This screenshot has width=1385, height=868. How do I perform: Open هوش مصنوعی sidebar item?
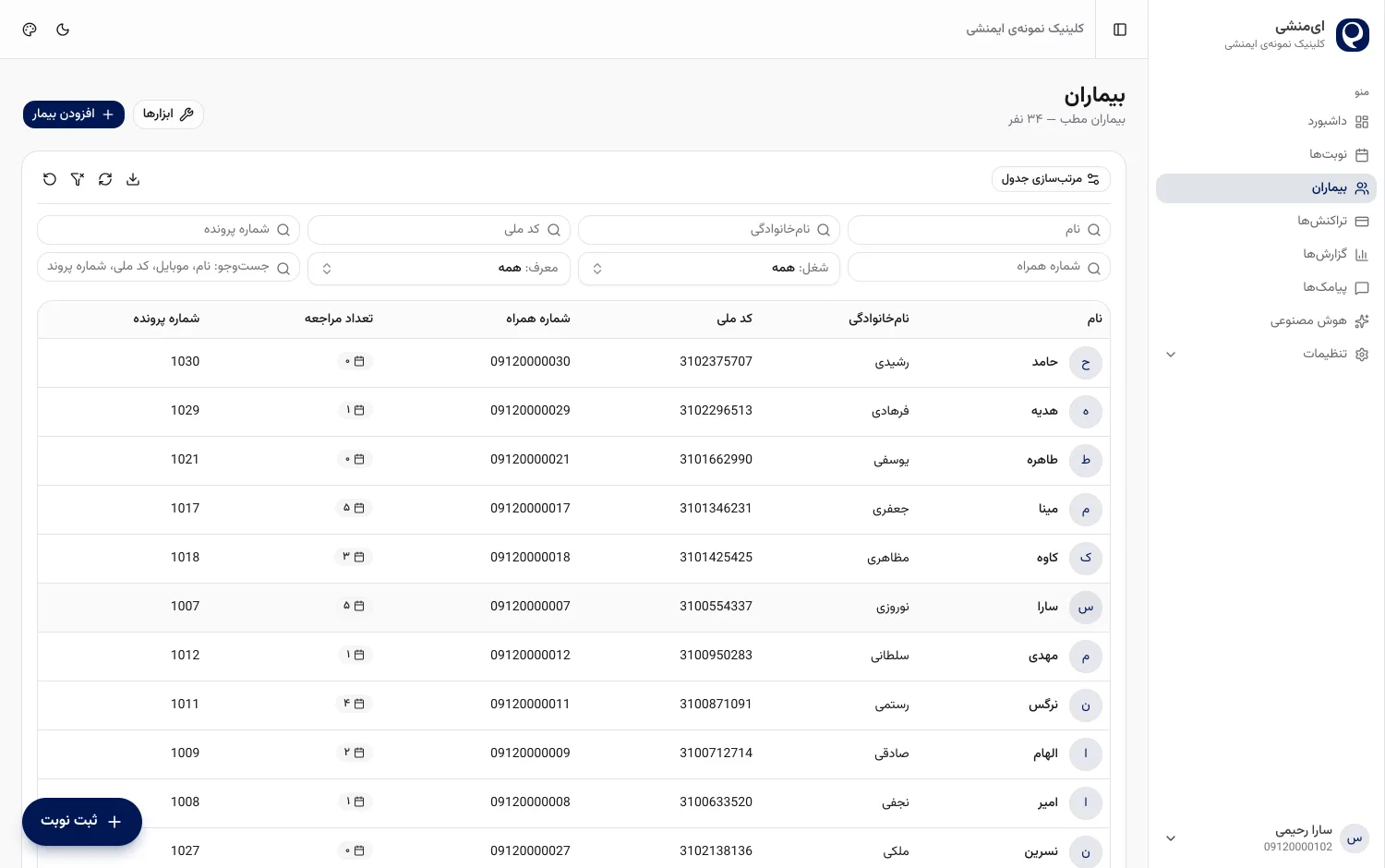point(1266,321)
